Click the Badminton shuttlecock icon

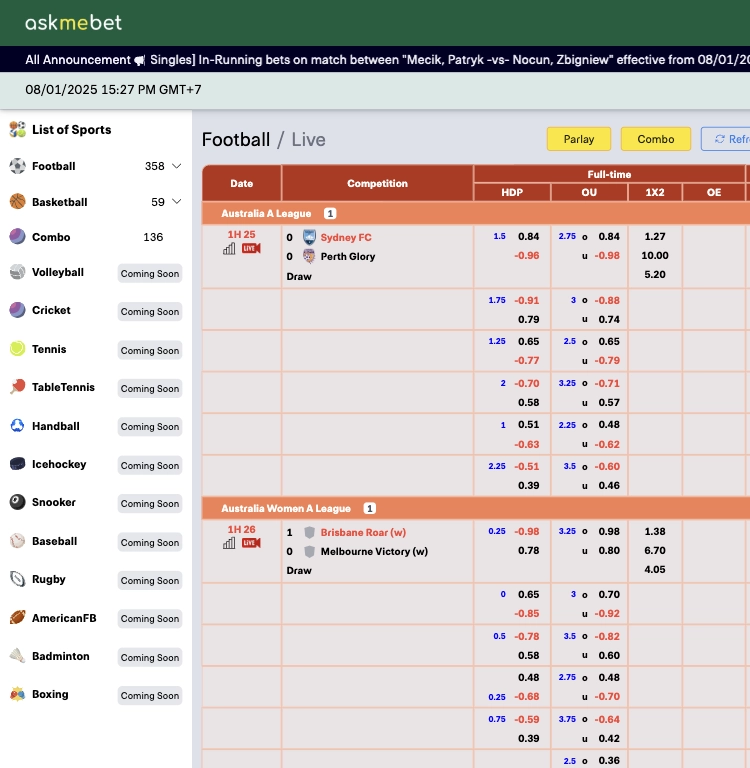tap(18, 656)
